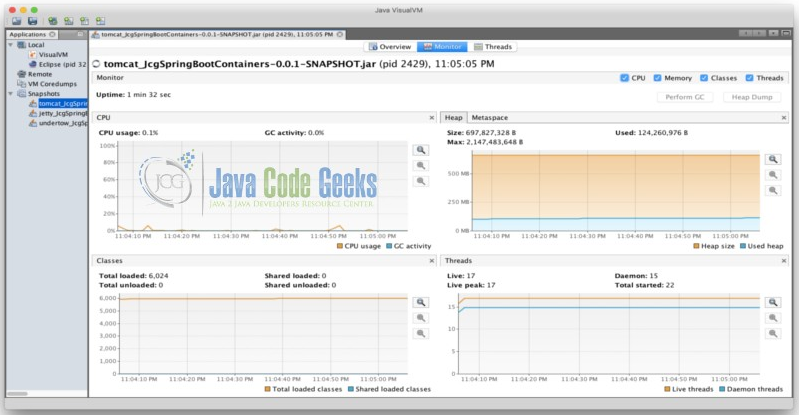This screenshot has width=799, height=415.
Task: Select the tomcat_JcgSpring snapshot item
Action: tap(58, 103)
